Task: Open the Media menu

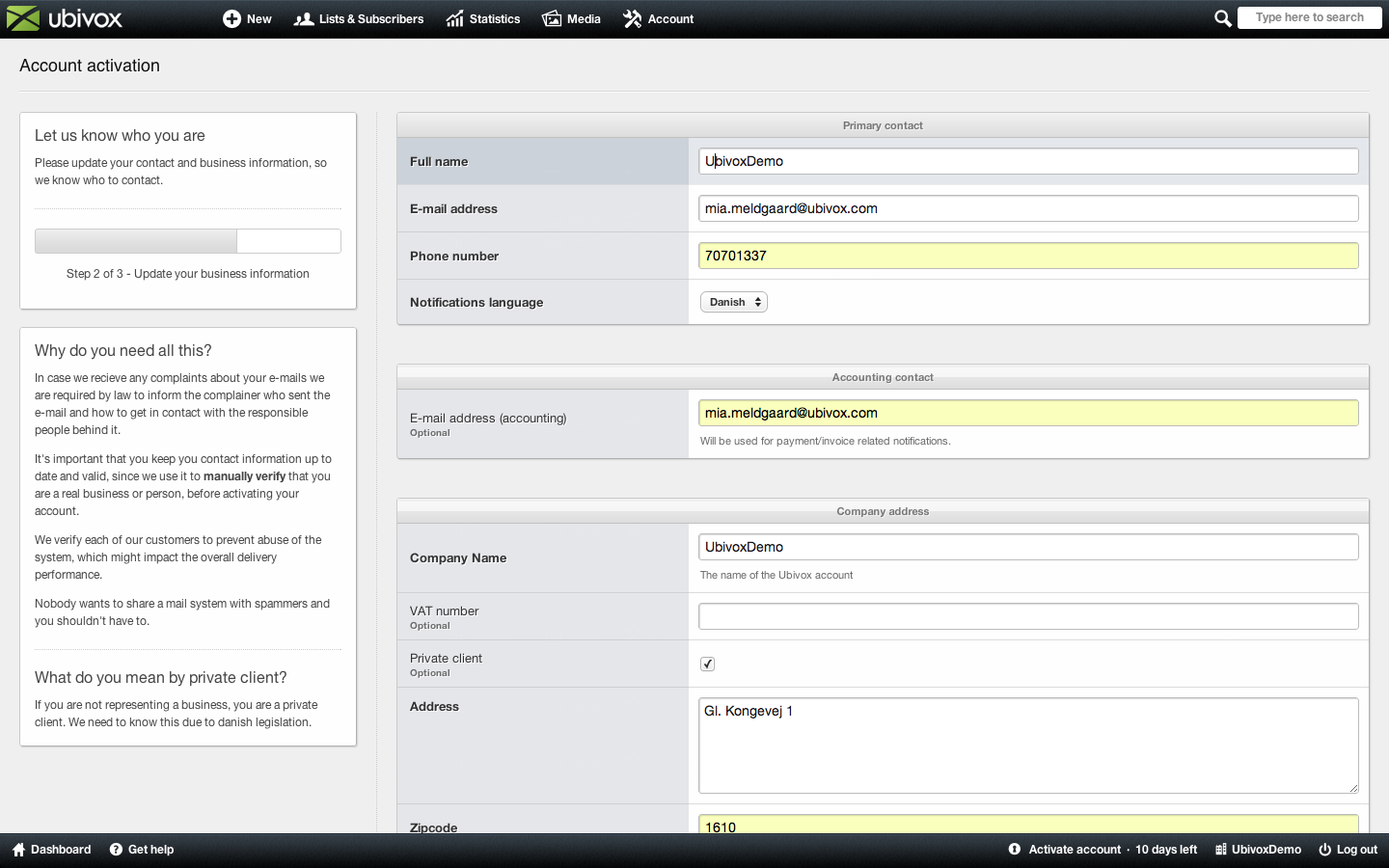Action: click(572, 18)
